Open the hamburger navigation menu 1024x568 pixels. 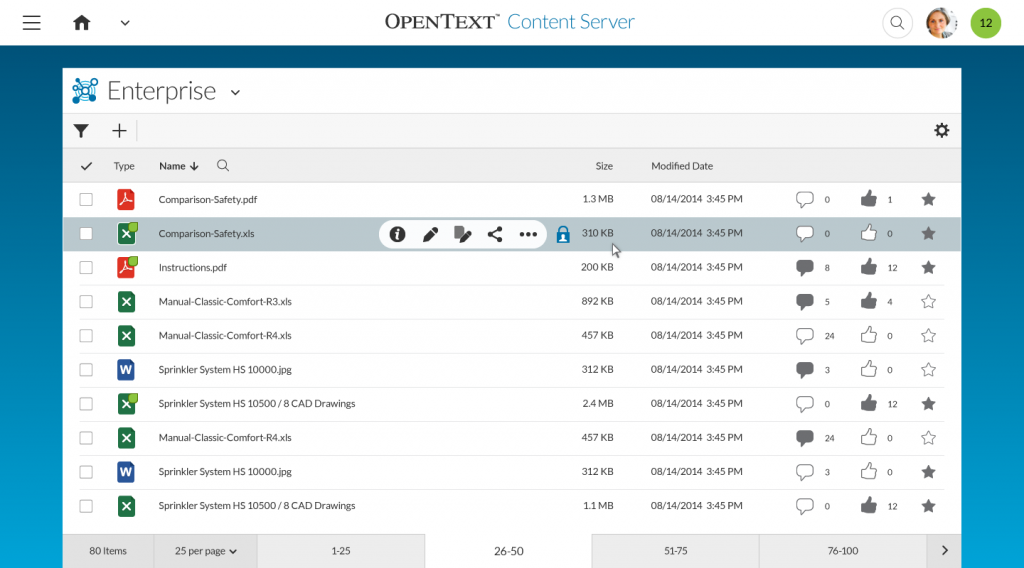point(31,23)
